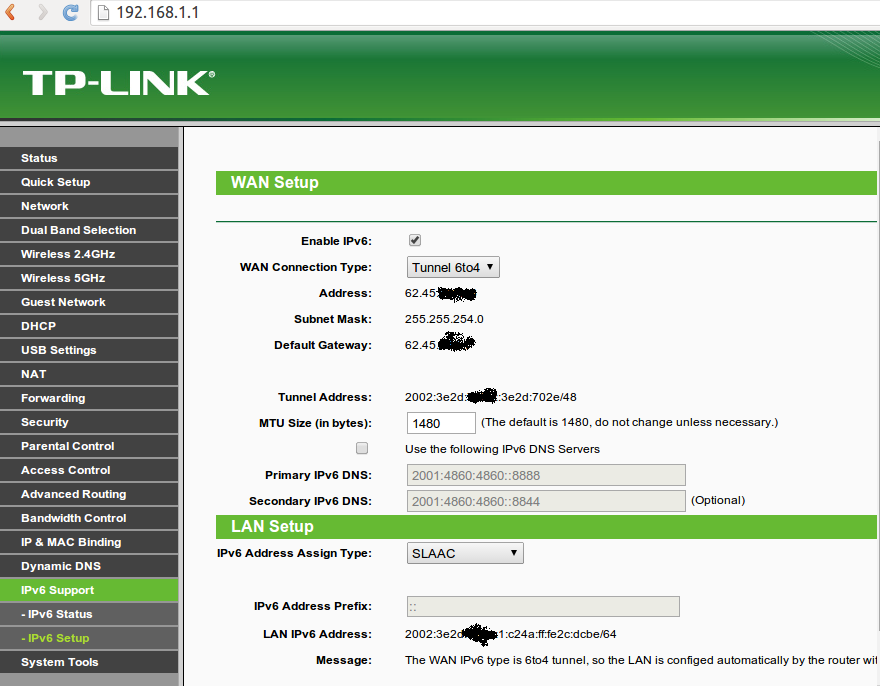Click the browser forward arrow
The width and height of the screenshot is (880, 686).
pos(42,12)
